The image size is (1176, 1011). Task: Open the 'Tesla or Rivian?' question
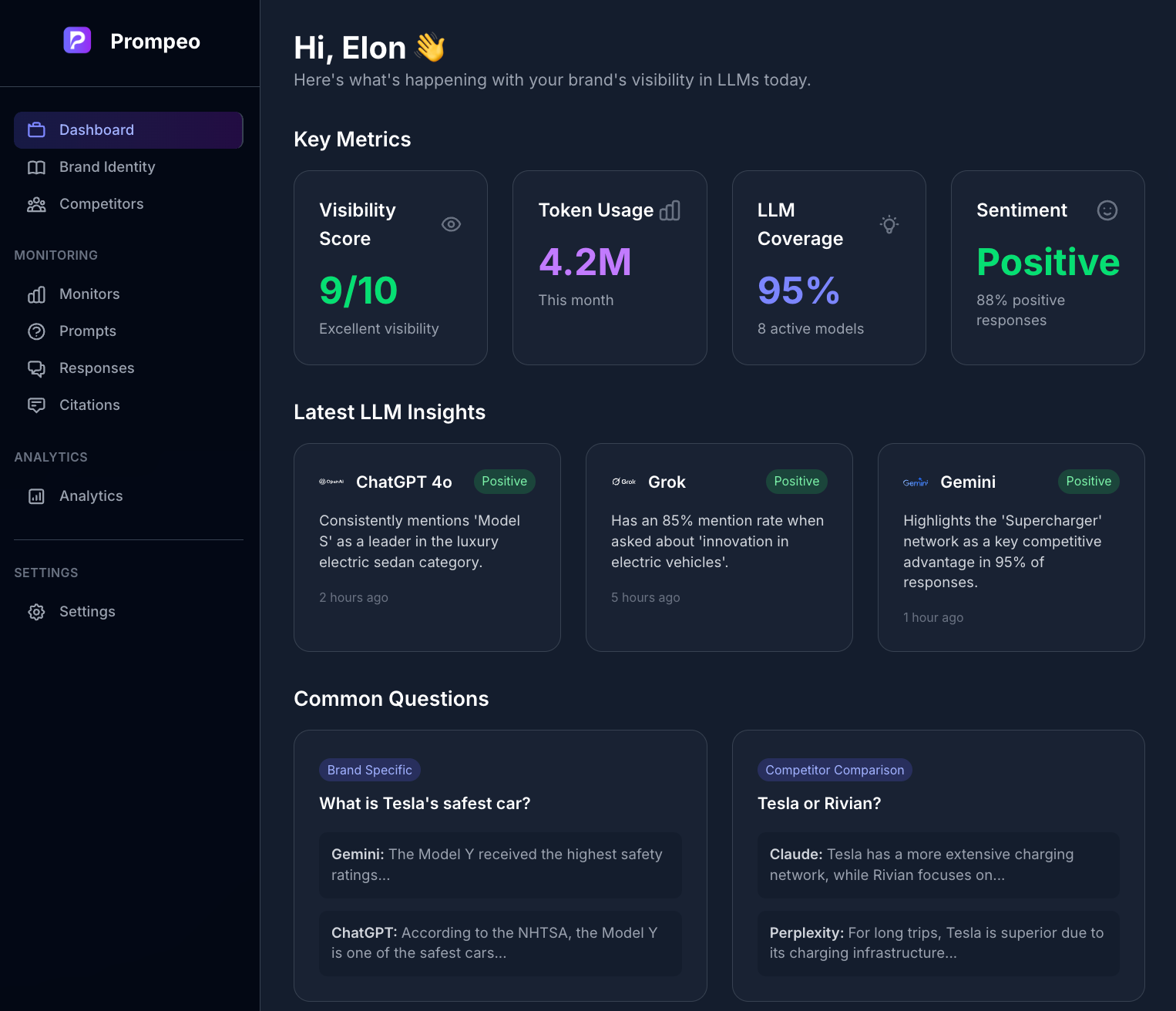pyautogui.click(x=819, y=804)
